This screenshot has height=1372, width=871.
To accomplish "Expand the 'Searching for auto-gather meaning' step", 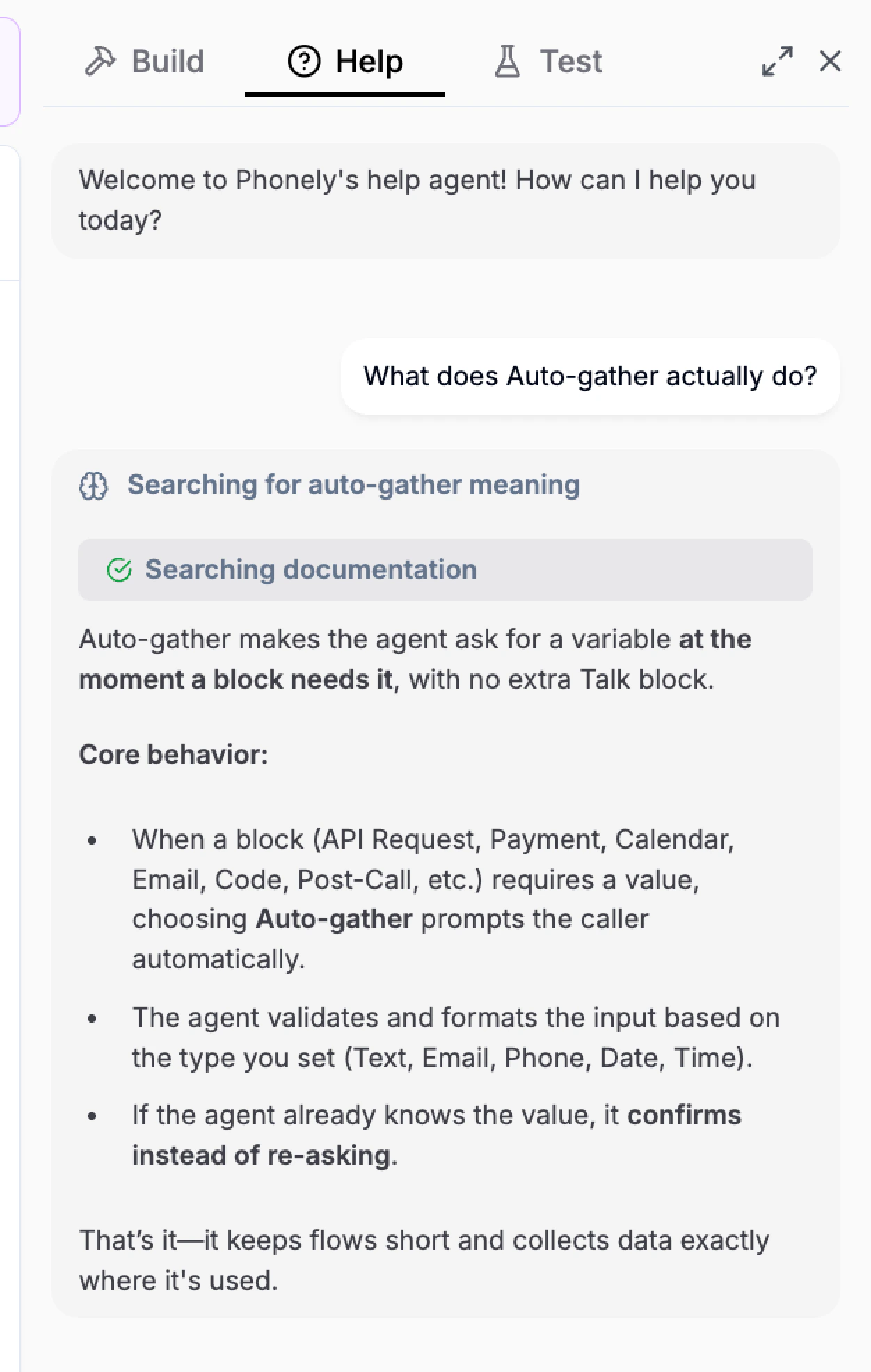I will (x=353, y=485).
